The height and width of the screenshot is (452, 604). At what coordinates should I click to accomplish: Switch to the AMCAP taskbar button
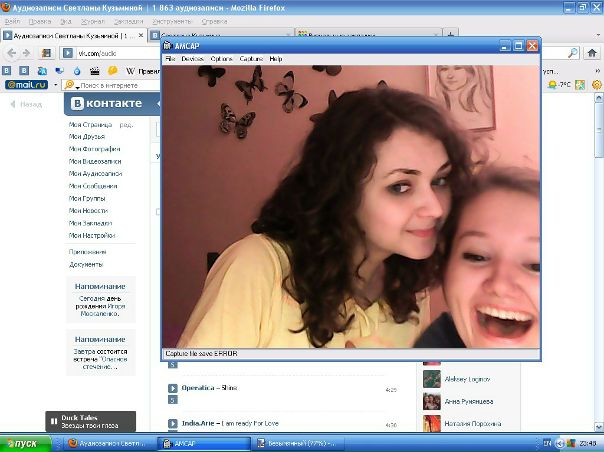(x=192, y=443)
